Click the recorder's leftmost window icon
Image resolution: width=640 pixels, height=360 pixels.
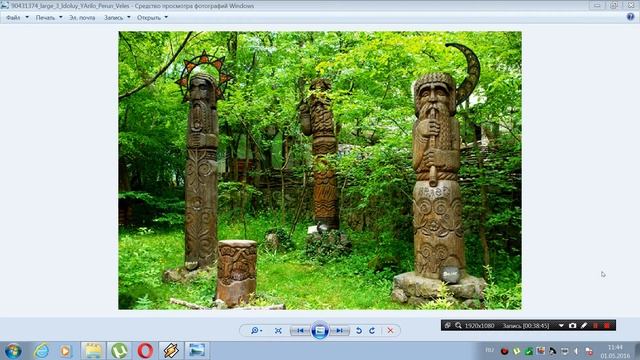pyautogui.click(x=447, y=325)
